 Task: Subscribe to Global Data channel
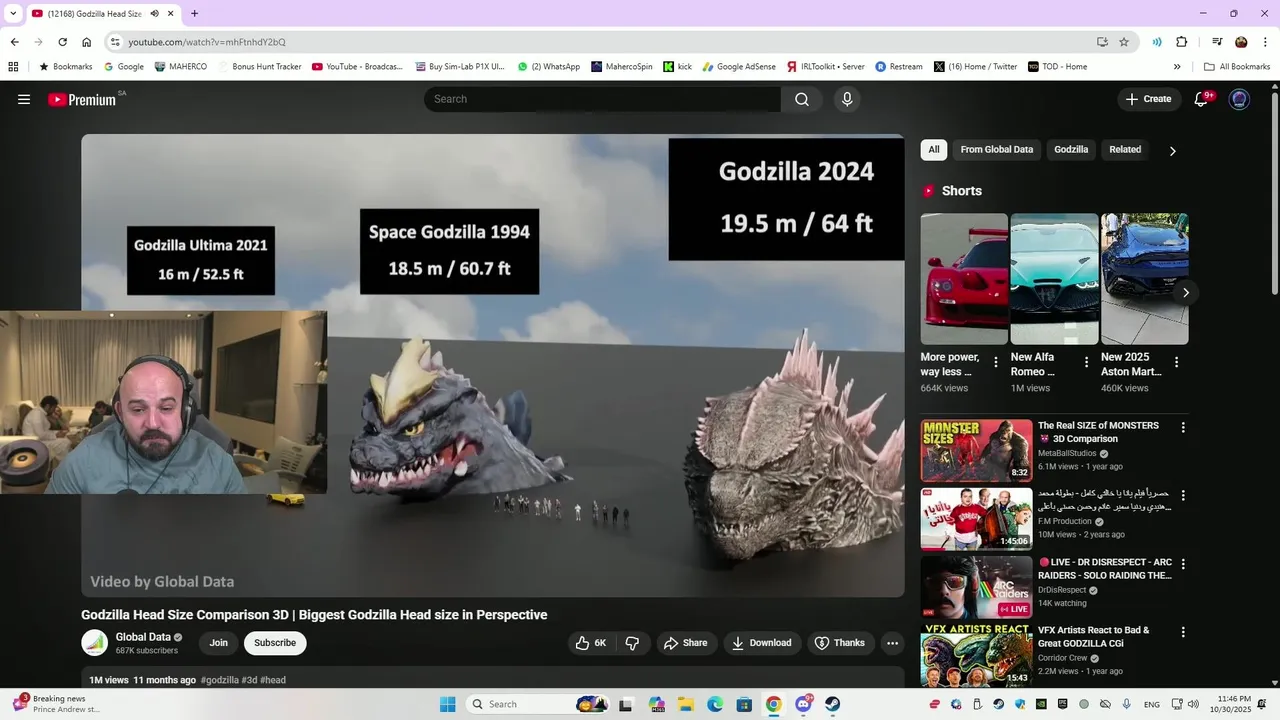pos(275,643)
